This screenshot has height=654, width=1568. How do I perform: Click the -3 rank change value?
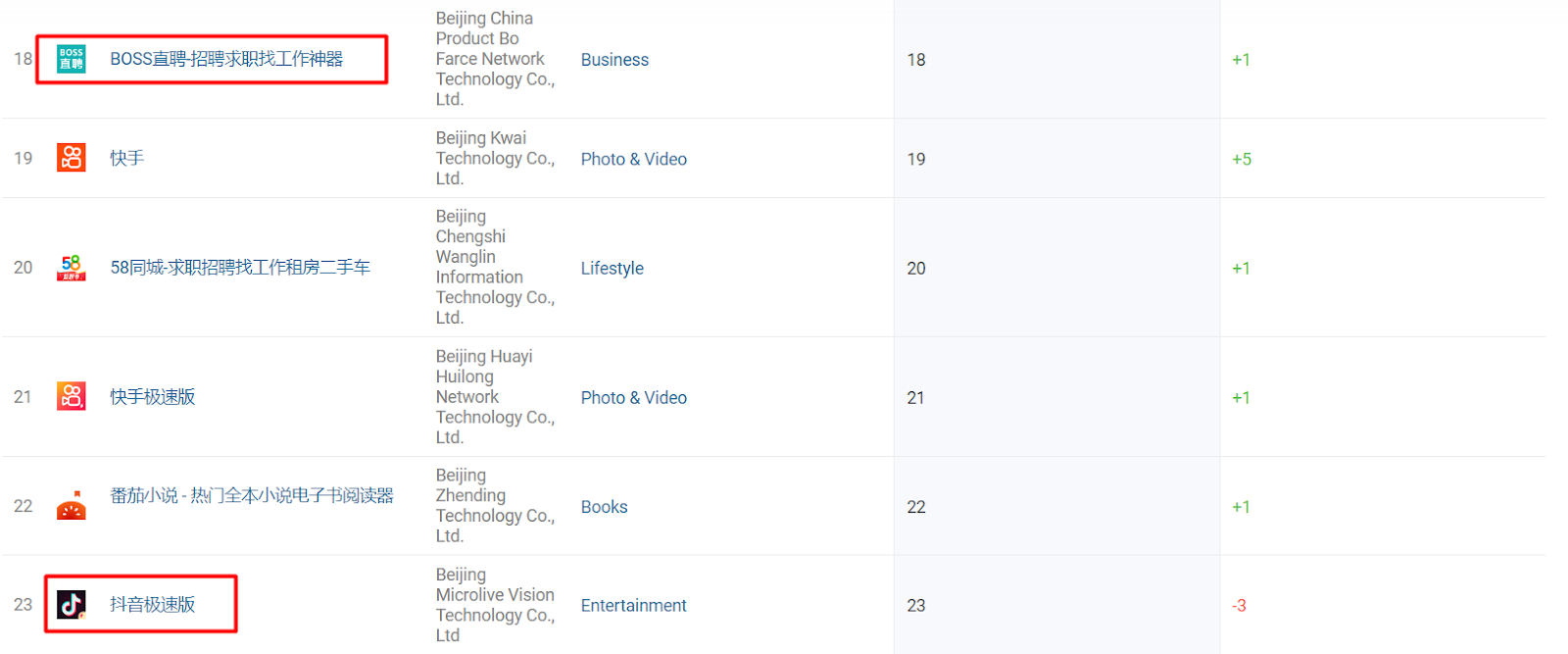(1239, 606)
